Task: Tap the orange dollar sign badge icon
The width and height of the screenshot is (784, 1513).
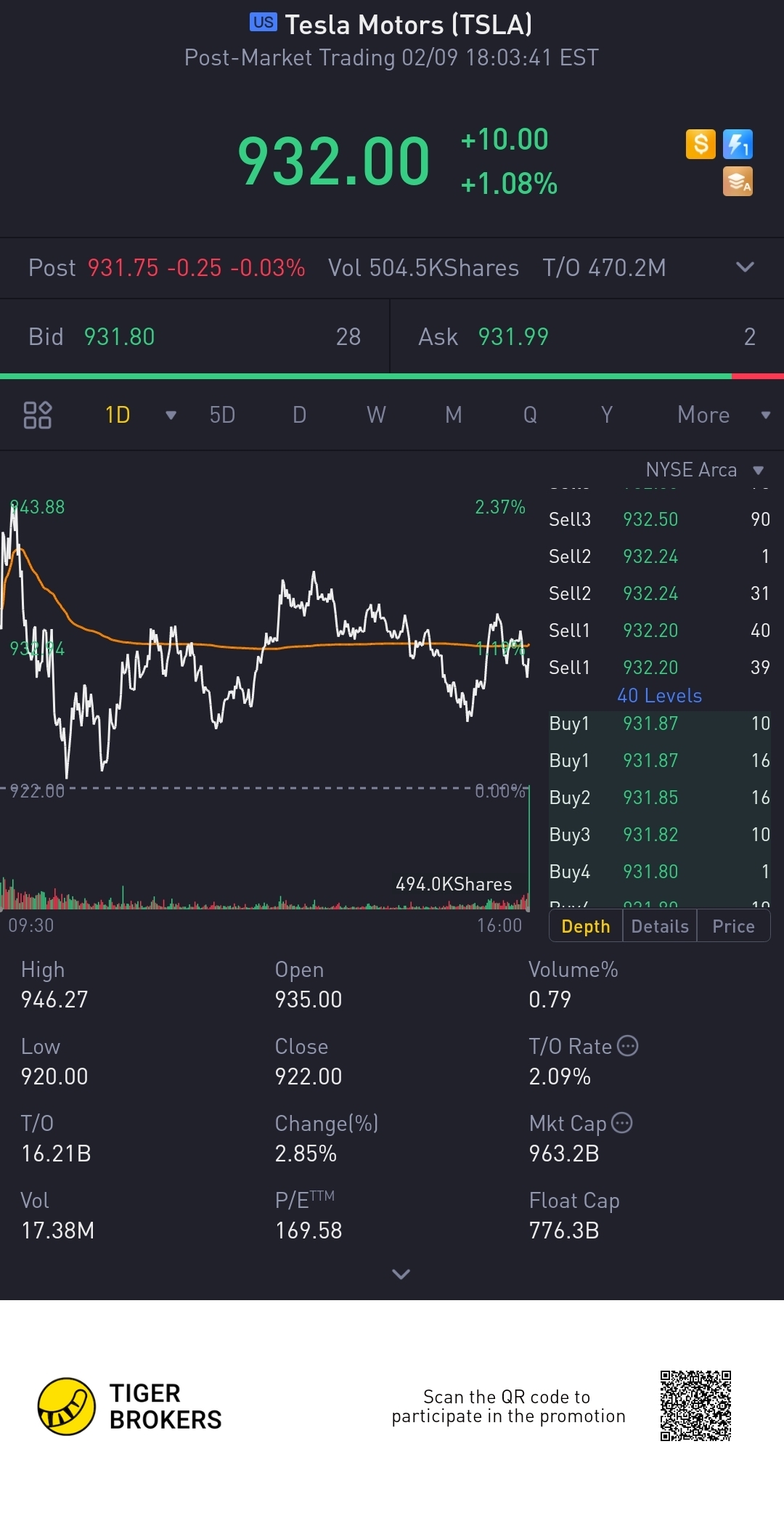Action: pyautogui.click(x=701, y=144)
